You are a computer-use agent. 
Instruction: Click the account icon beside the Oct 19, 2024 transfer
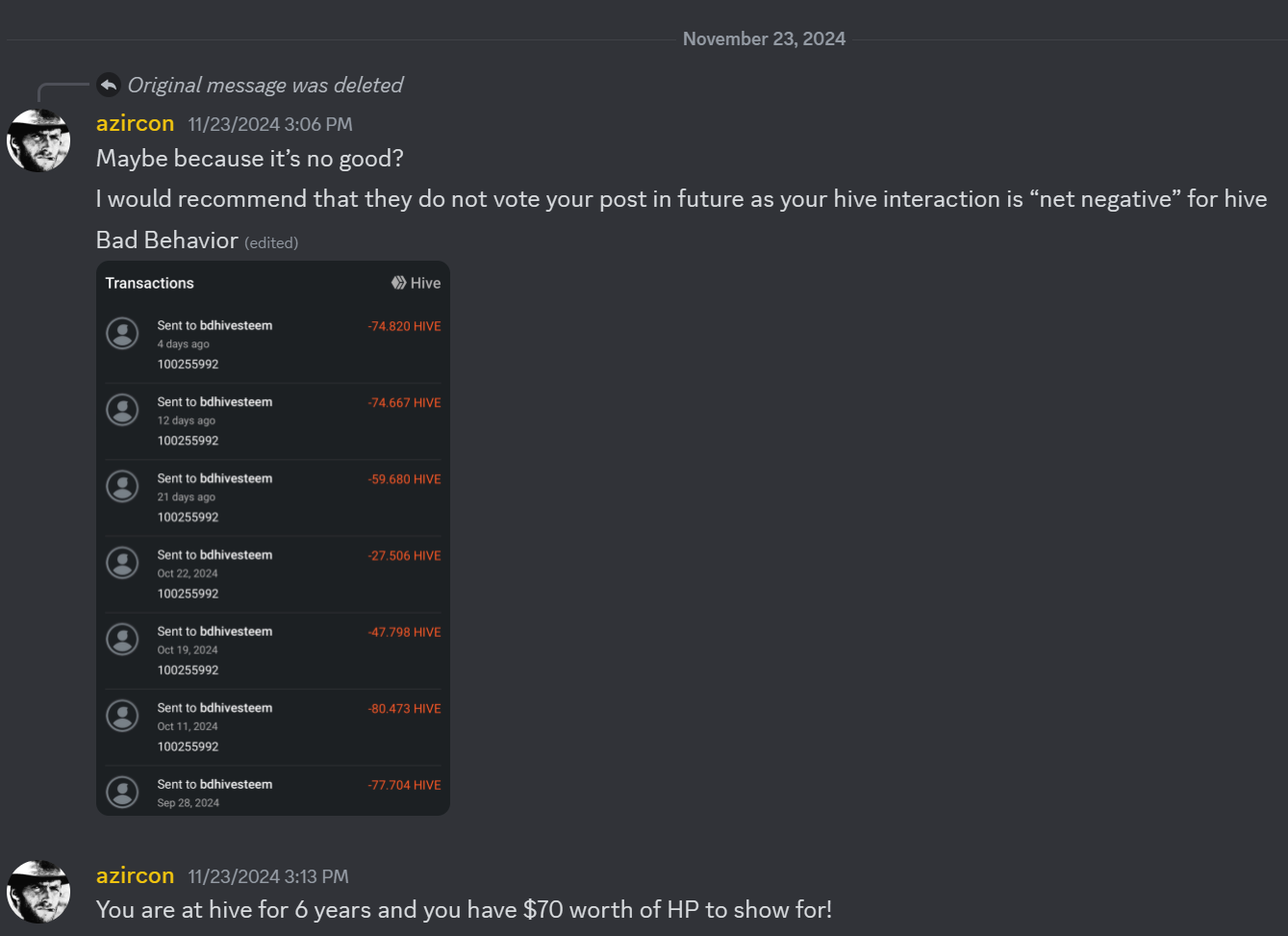point(122,640)
